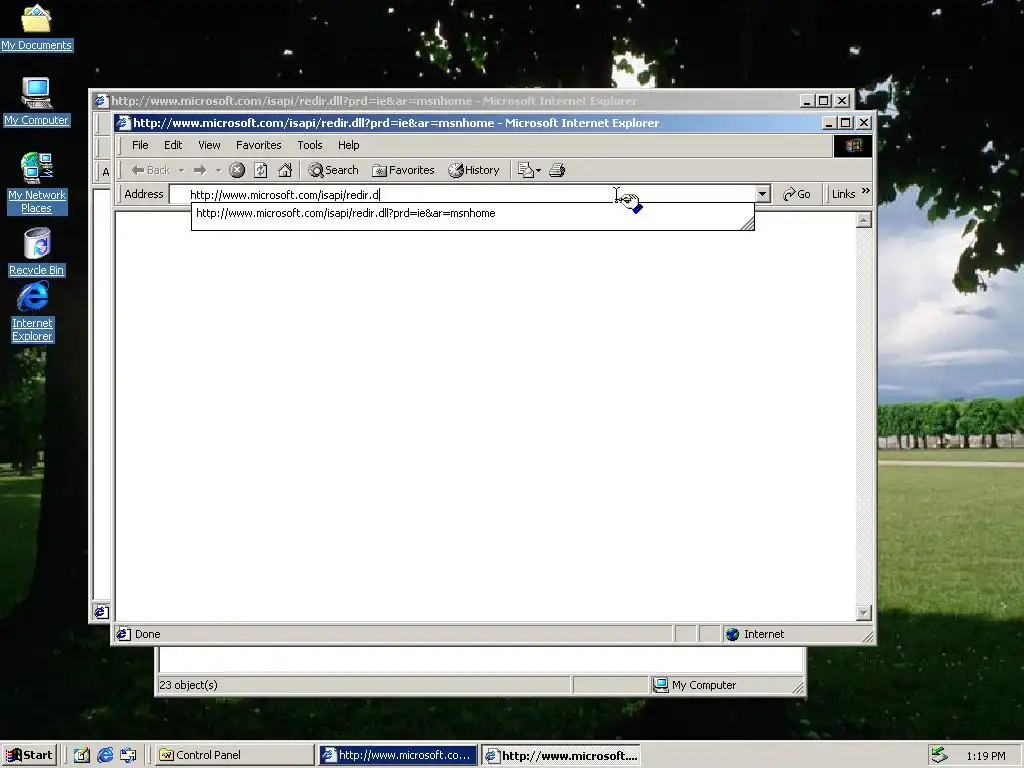Open the Start menu
Viewport: 1024px width, 768px height.
coord(29,755)
